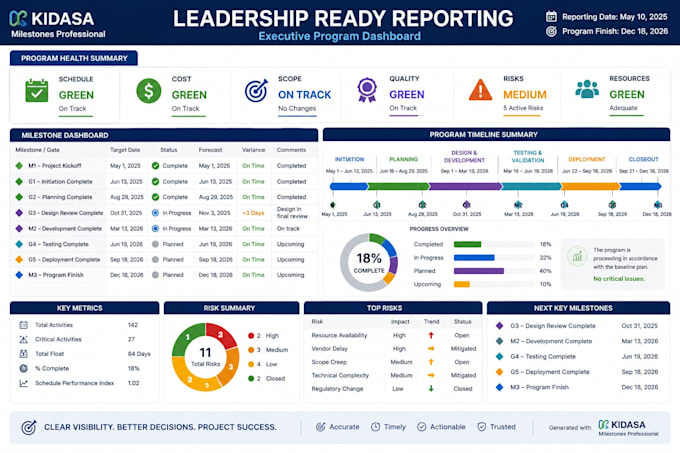The height and width of the screenshot is (453, 680).
Task: Click the May 1, 2025 timeline milestone marker
Action: click(x=333, y=205)
